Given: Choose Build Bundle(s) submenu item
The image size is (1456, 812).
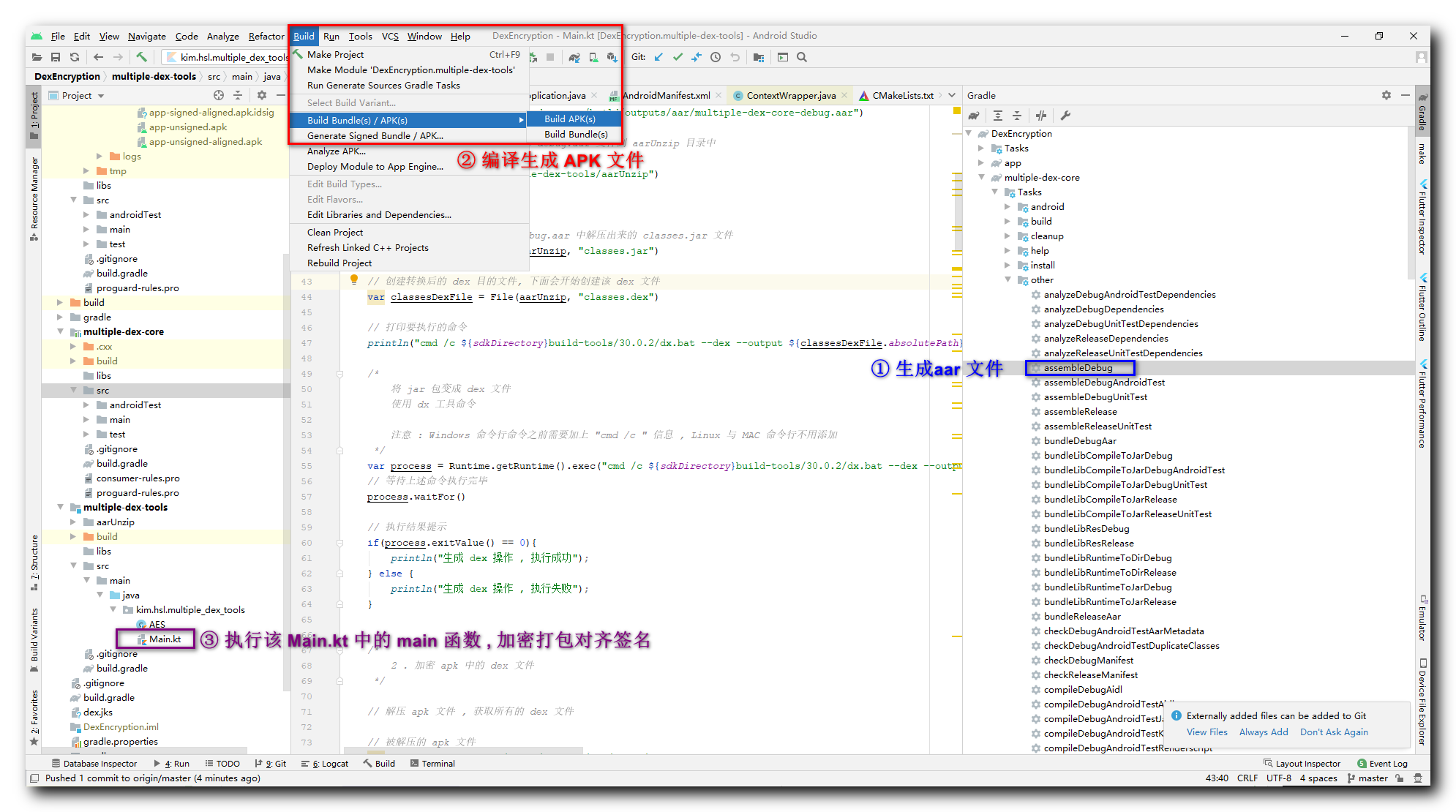Looking at the screenshot, I should (x=574, y=135).
